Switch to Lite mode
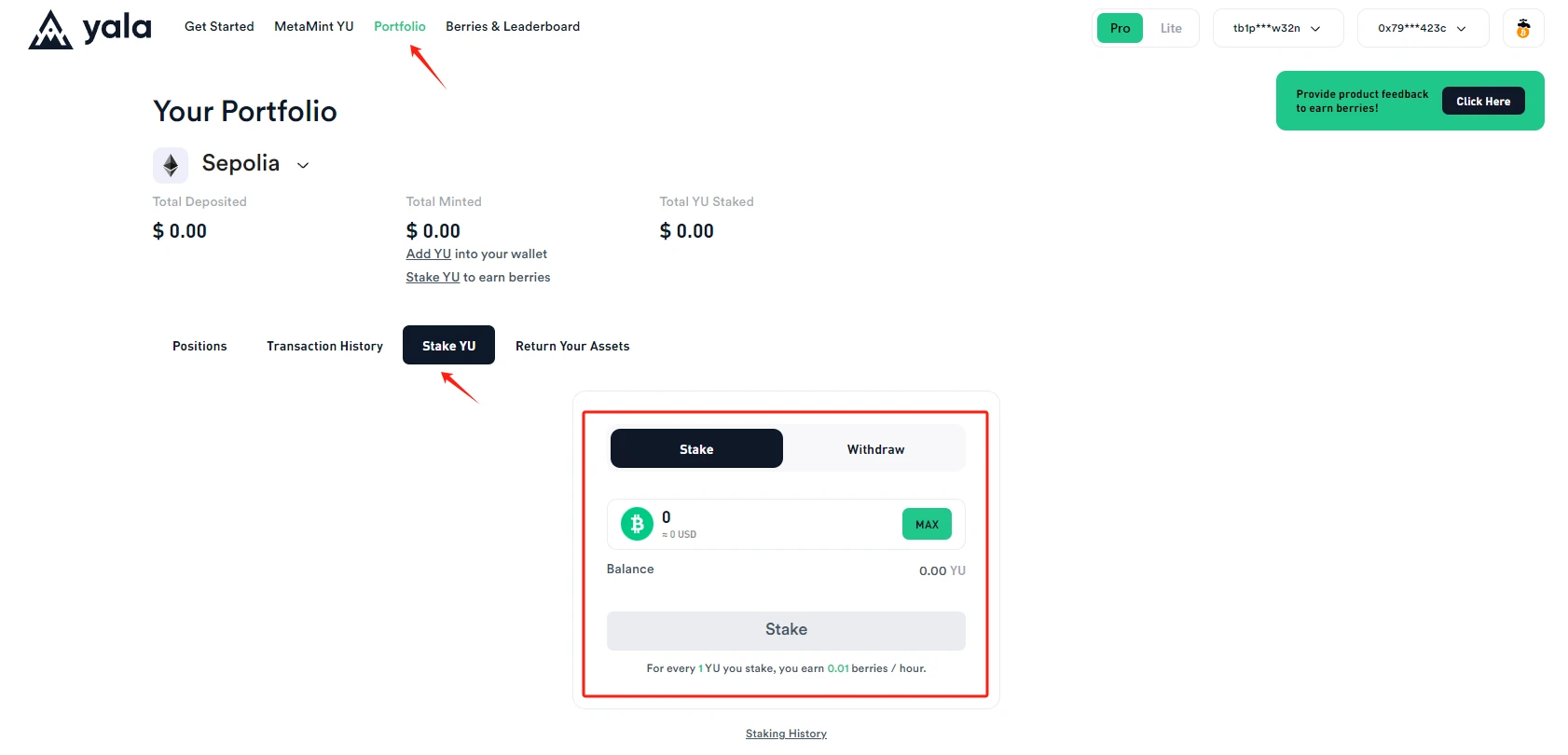The width and height of the screenshot is (1568, 755). (1171, 28)
